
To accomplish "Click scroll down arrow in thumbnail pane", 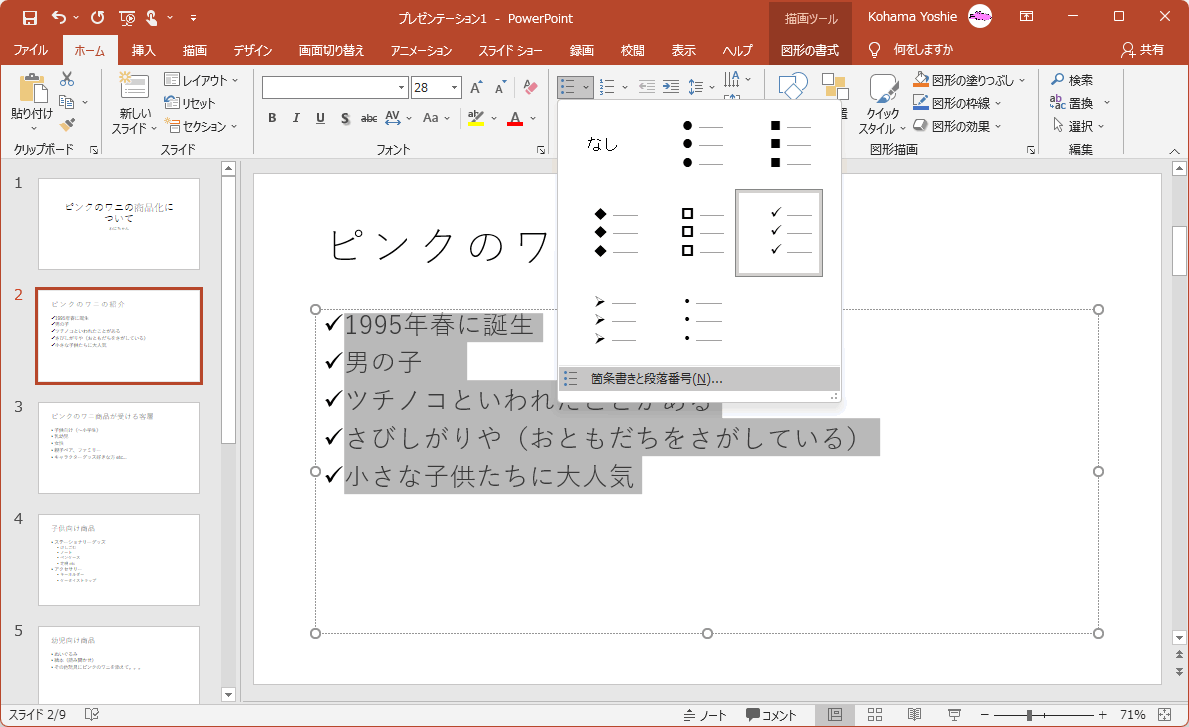I will click(x=228, y=694).
